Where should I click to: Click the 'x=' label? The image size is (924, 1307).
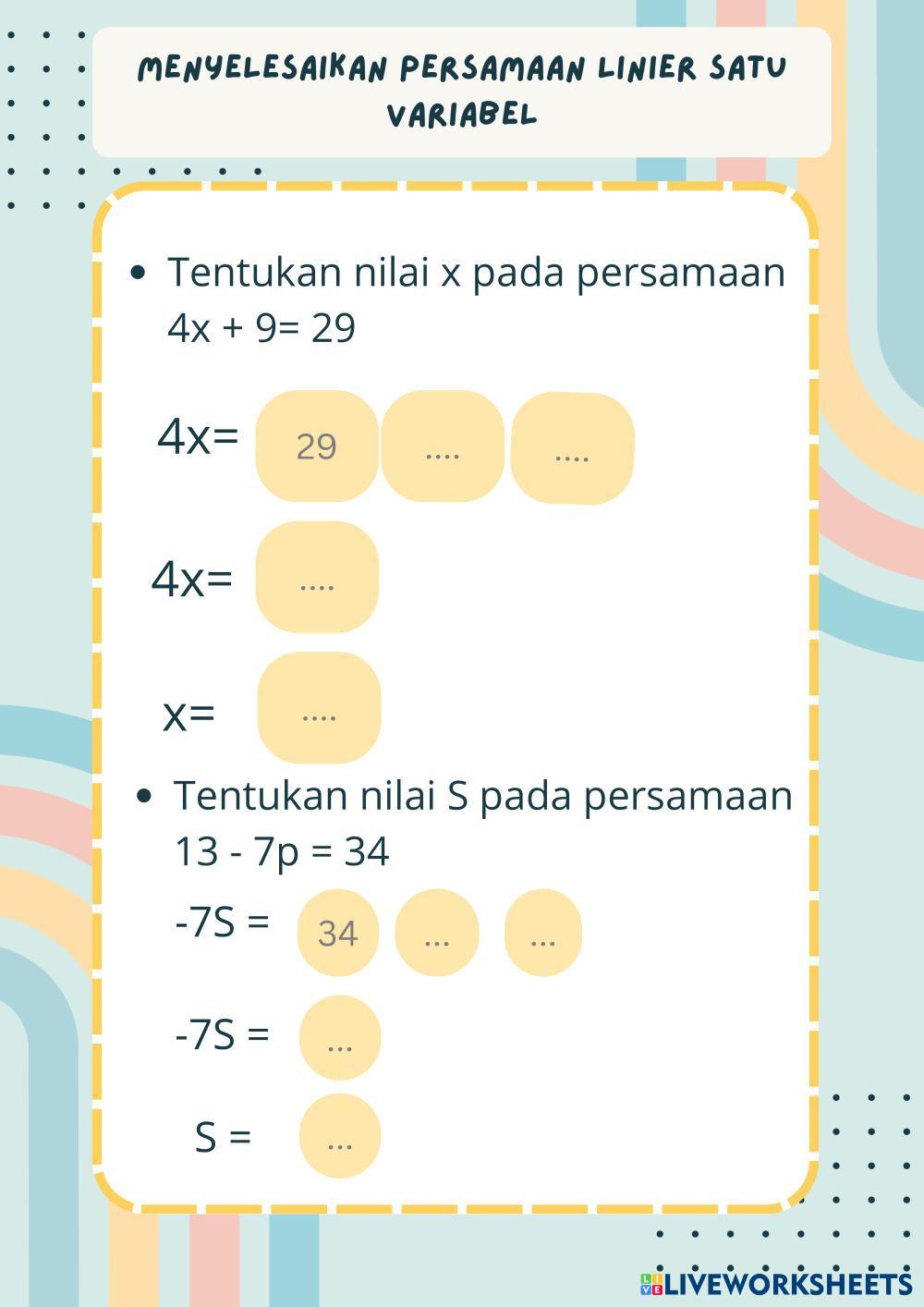point(188,714)
